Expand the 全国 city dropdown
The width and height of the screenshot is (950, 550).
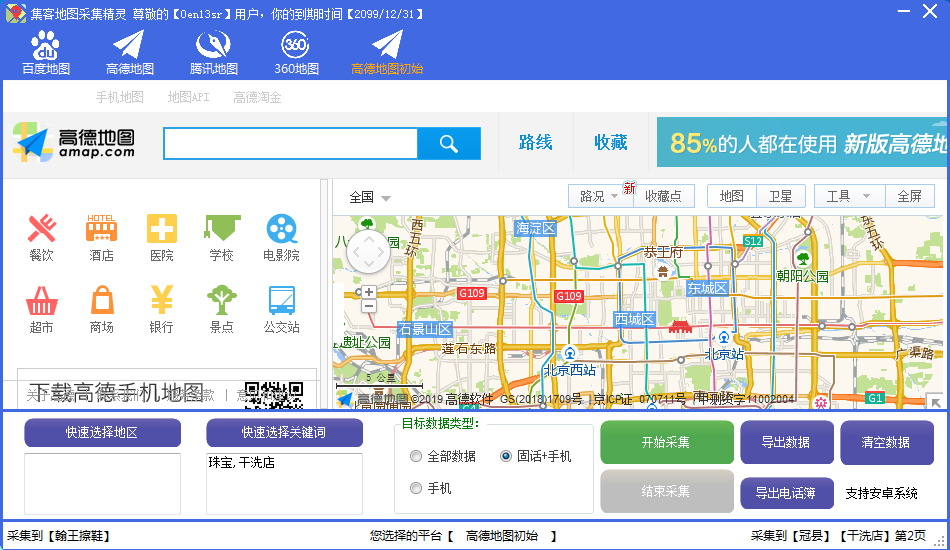[370, 197]
